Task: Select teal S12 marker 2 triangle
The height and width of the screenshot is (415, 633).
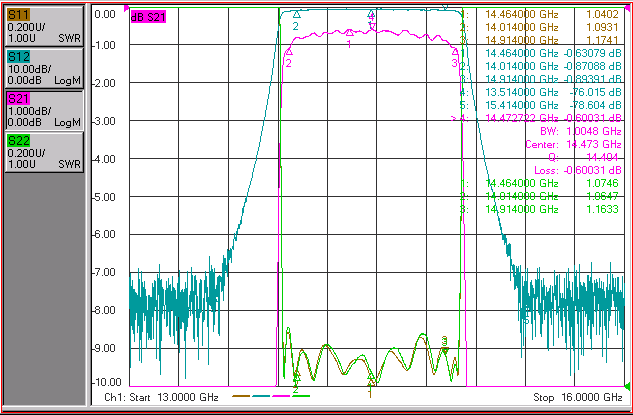Action: click(297, 15)
